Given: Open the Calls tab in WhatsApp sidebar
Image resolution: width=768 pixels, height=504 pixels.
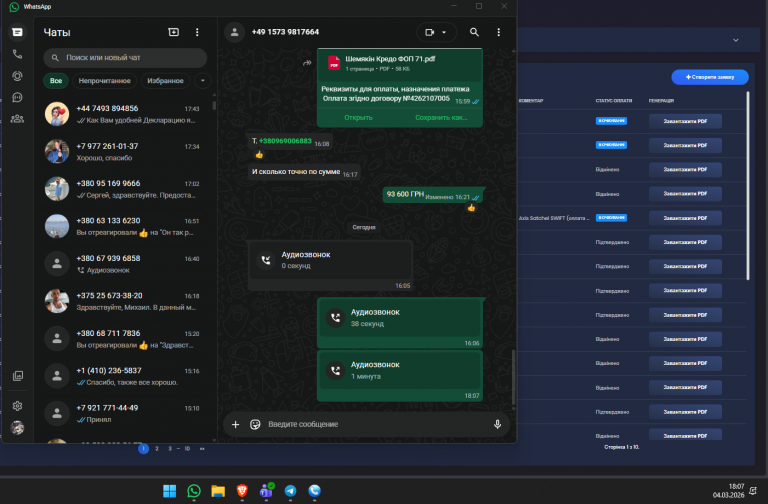Looking at the screenshot, I should [17, 54].
